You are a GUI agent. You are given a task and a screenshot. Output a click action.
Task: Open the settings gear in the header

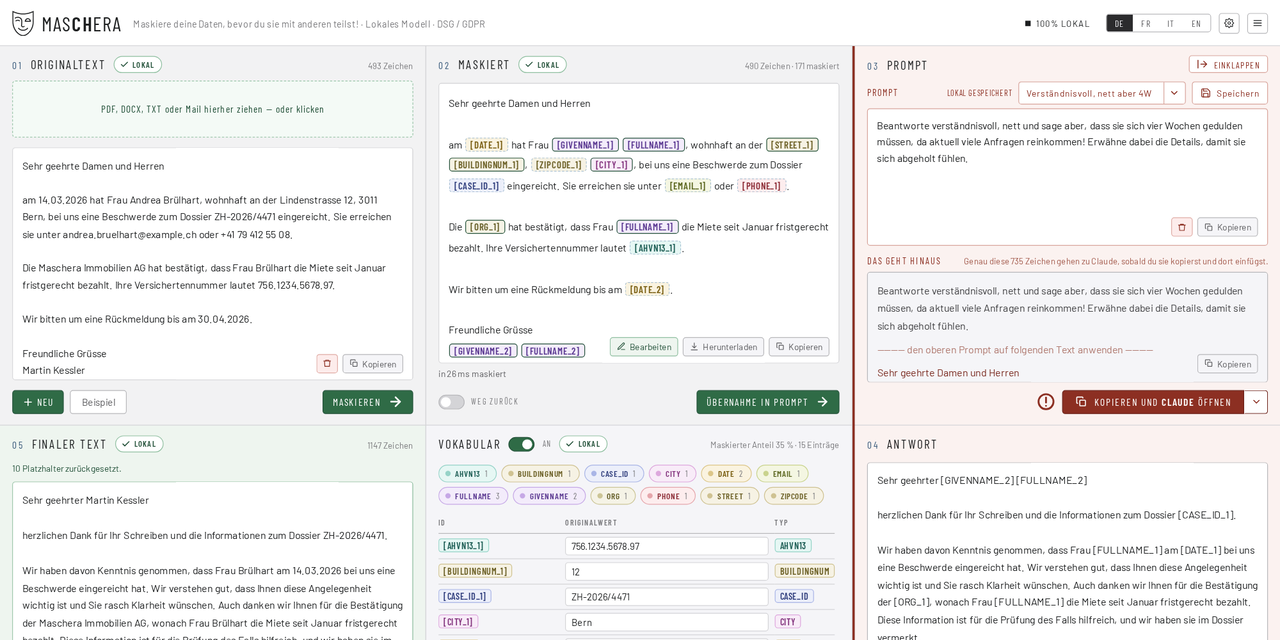[x=1229, y=23]
